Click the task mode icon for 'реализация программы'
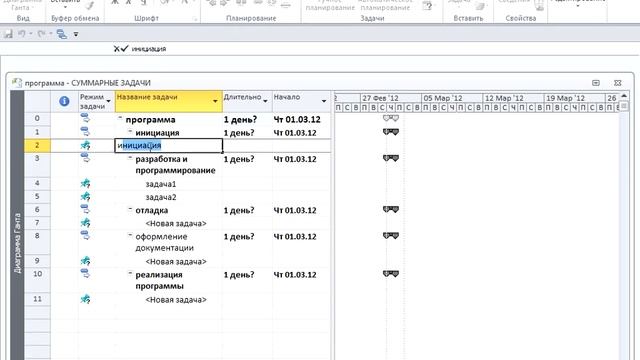This screenshot has width=640, height=360. [x=85, y=273]
